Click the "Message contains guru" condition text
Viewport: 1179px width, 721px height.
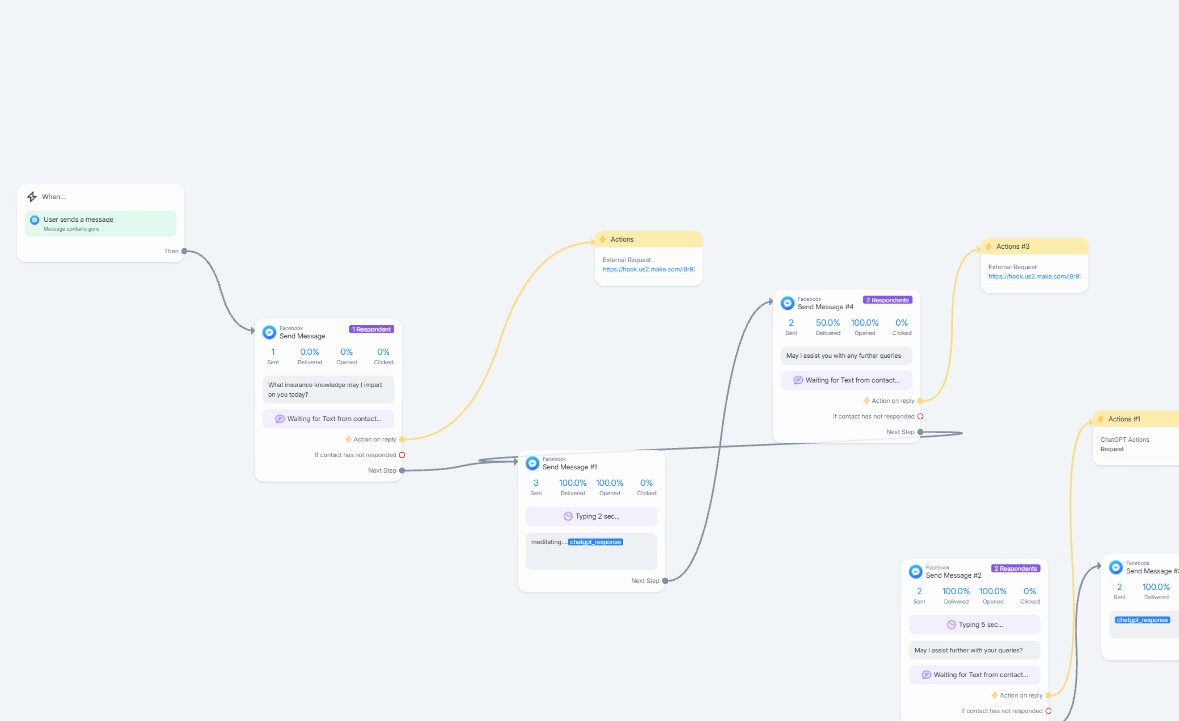(x=71, y=229)
